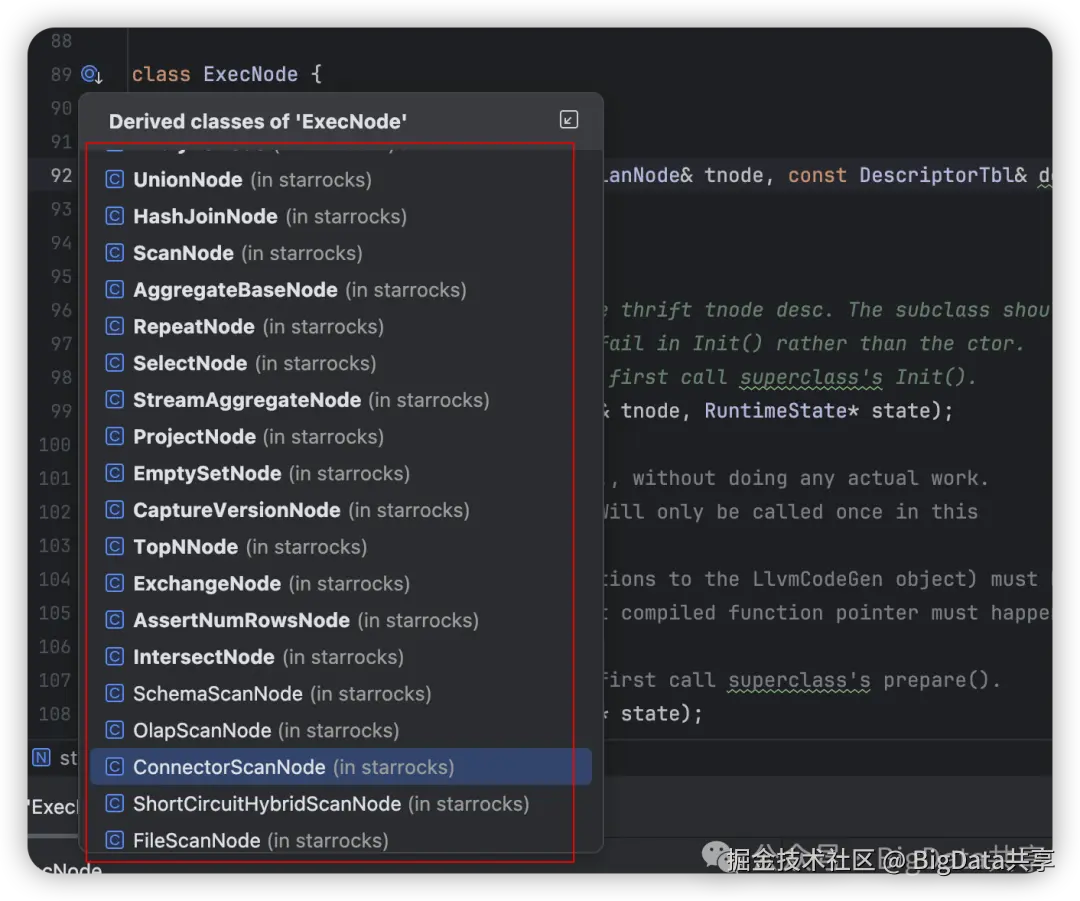Click HashJoinNode class icon
The width and height of the screenshot is (1080, 901).
point(114,216)
